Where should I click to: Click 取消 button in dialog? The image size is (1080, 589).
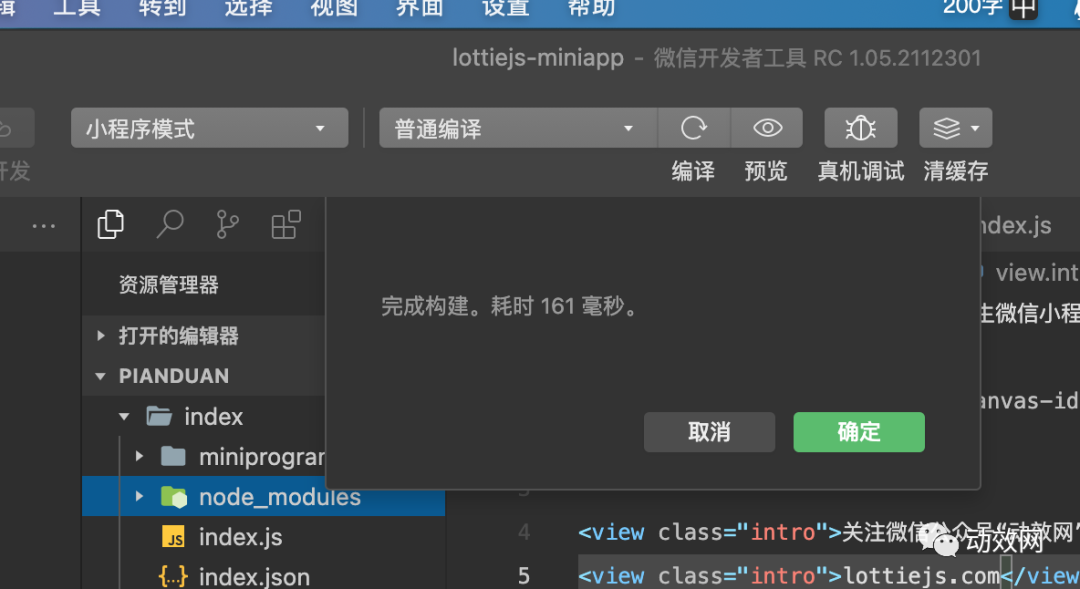coord(709,432)
